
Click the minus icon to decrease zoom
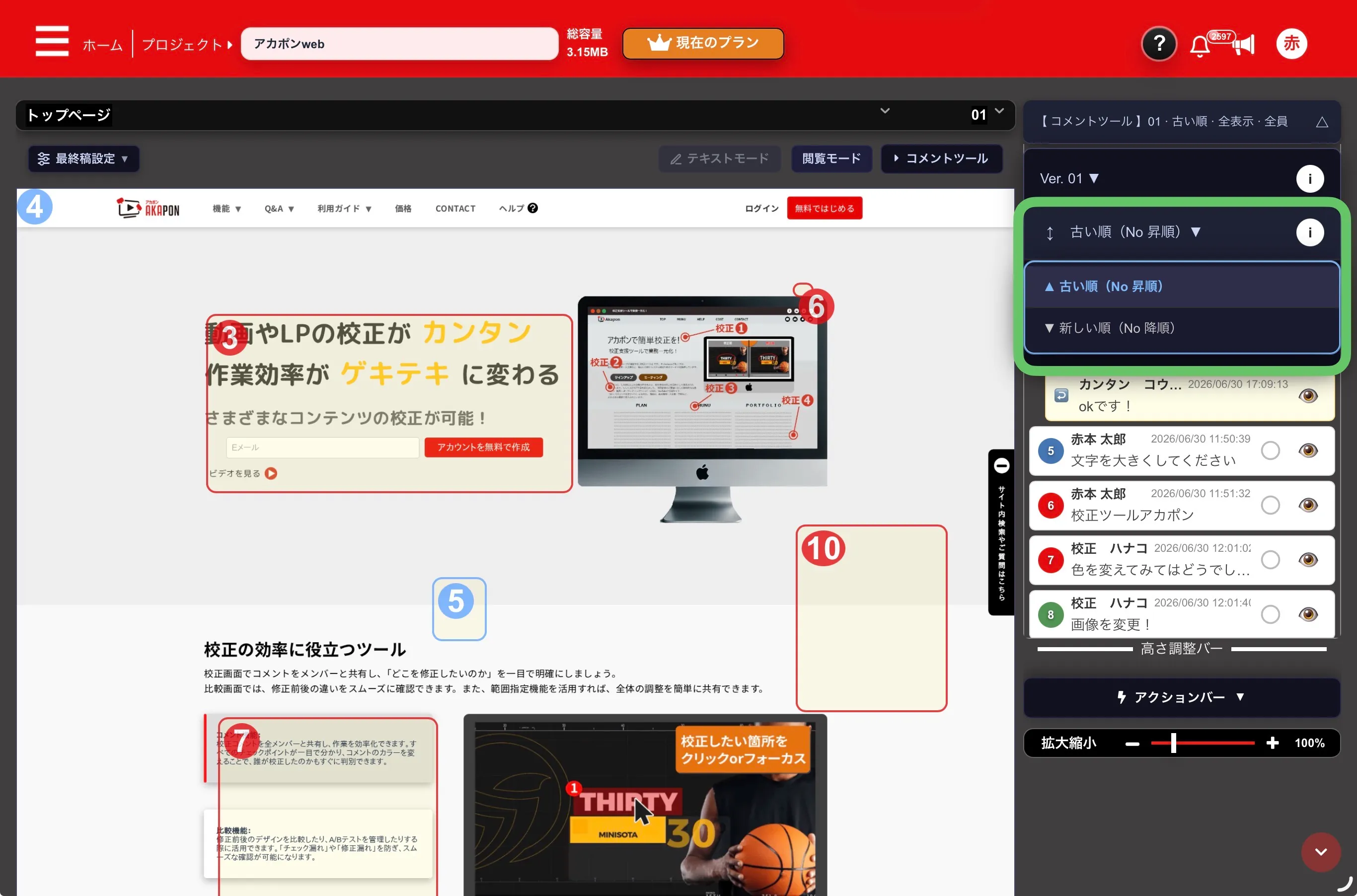[x=1132, y=744]
